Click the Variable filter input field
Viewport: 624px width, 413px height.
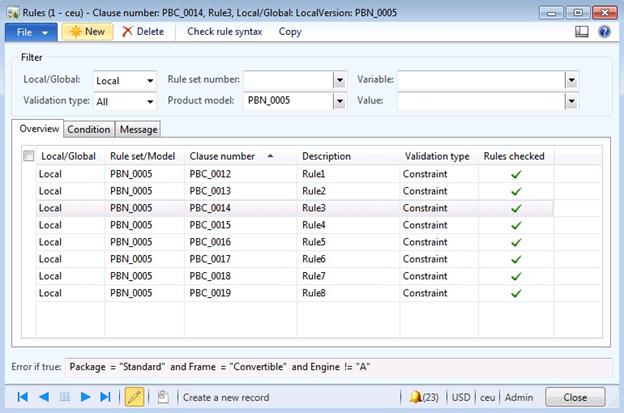482,80
